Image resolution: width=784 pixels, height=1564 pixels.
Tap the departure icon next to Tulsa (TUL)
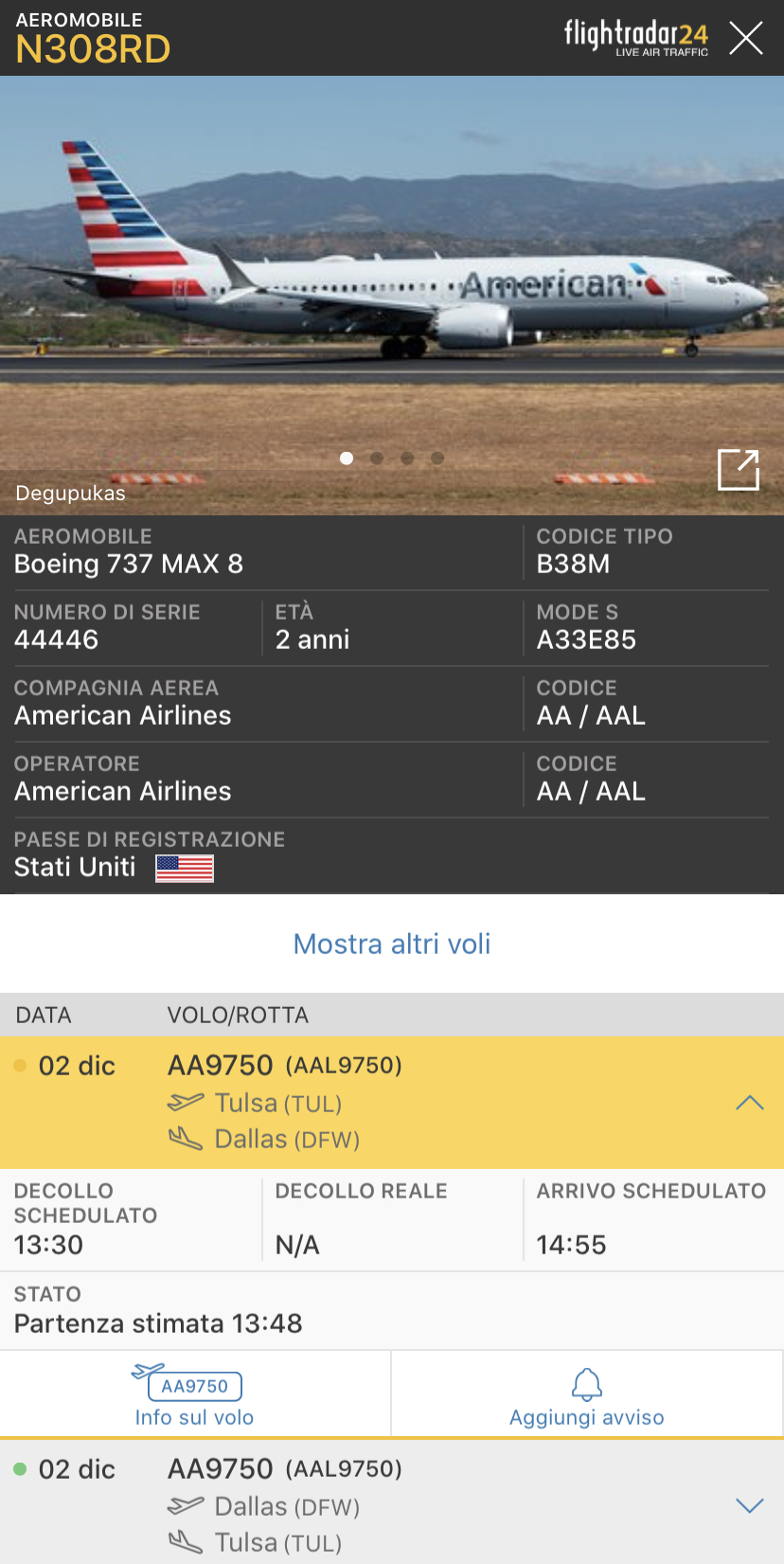186,1103
